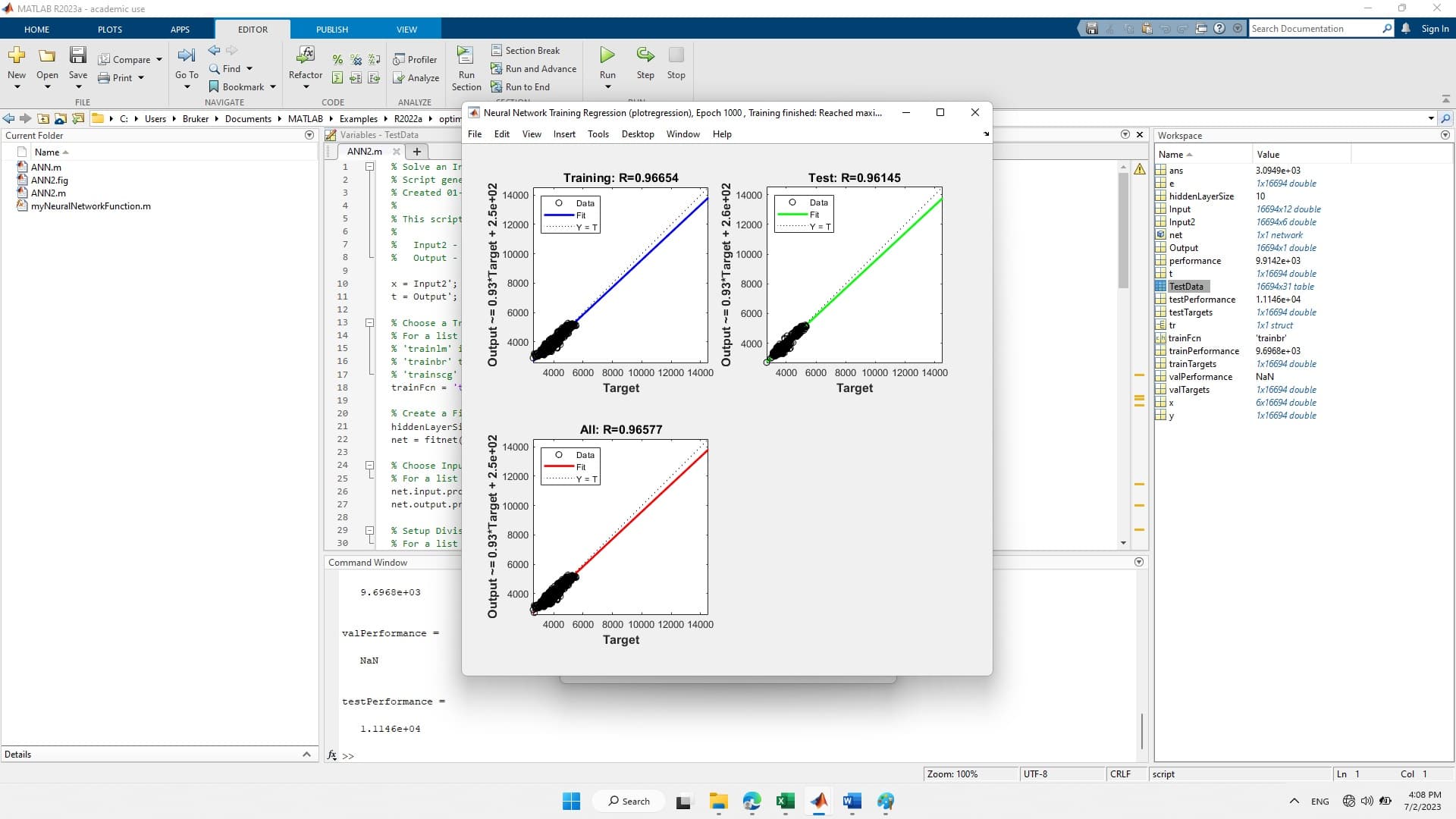Select myNeuralNetworkFunction.m in the Current Folder
The image size is (1456, 819).
pyautogui.click(x=90, y=206)
